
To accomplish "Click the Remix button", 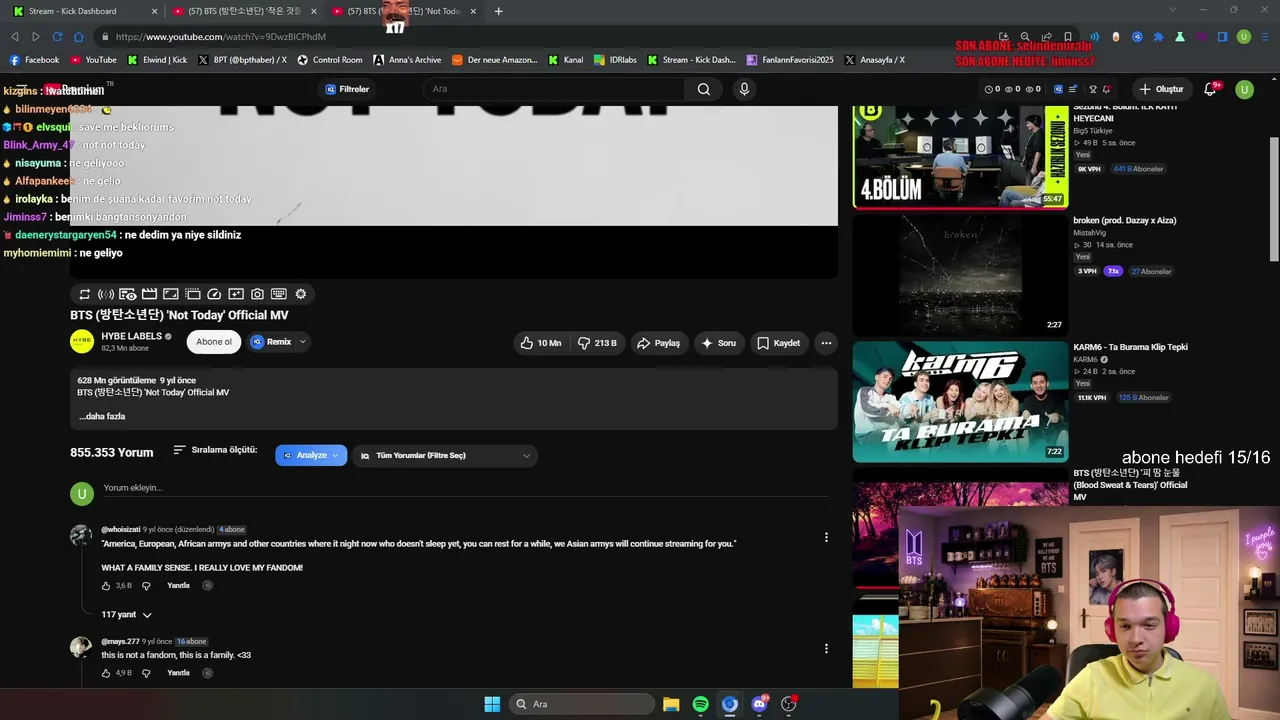I will click(271, 342).
